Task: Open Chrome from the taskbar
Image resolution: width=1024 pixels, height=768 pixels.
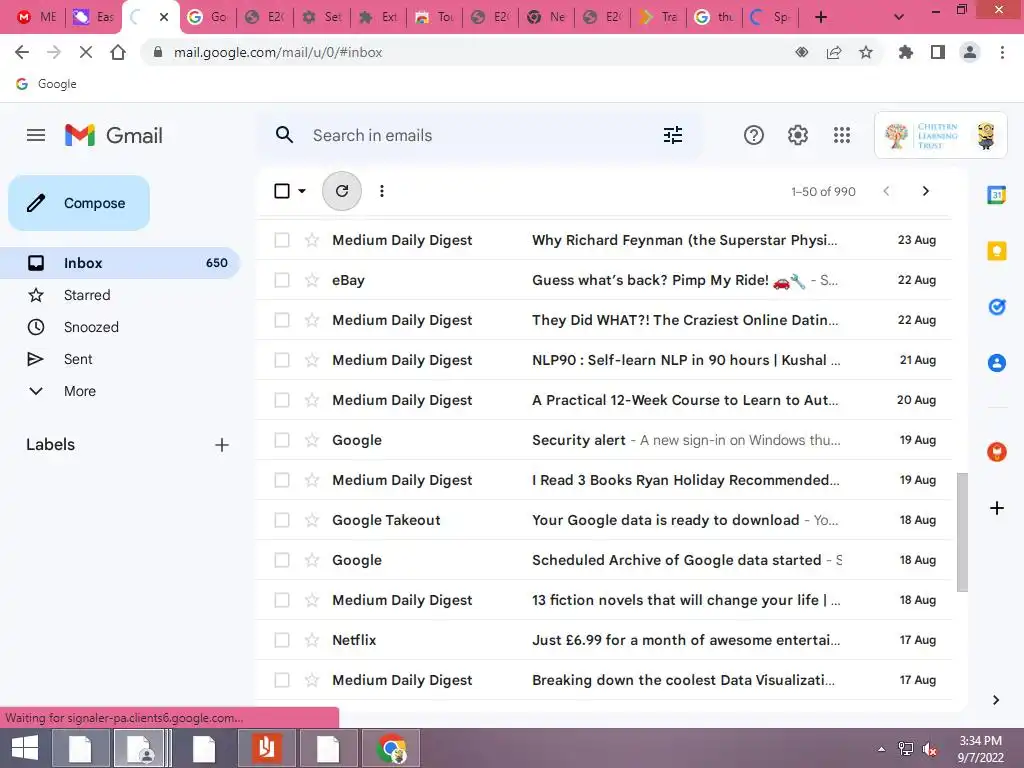Action: pyautogui.click(x=391, y=748)
